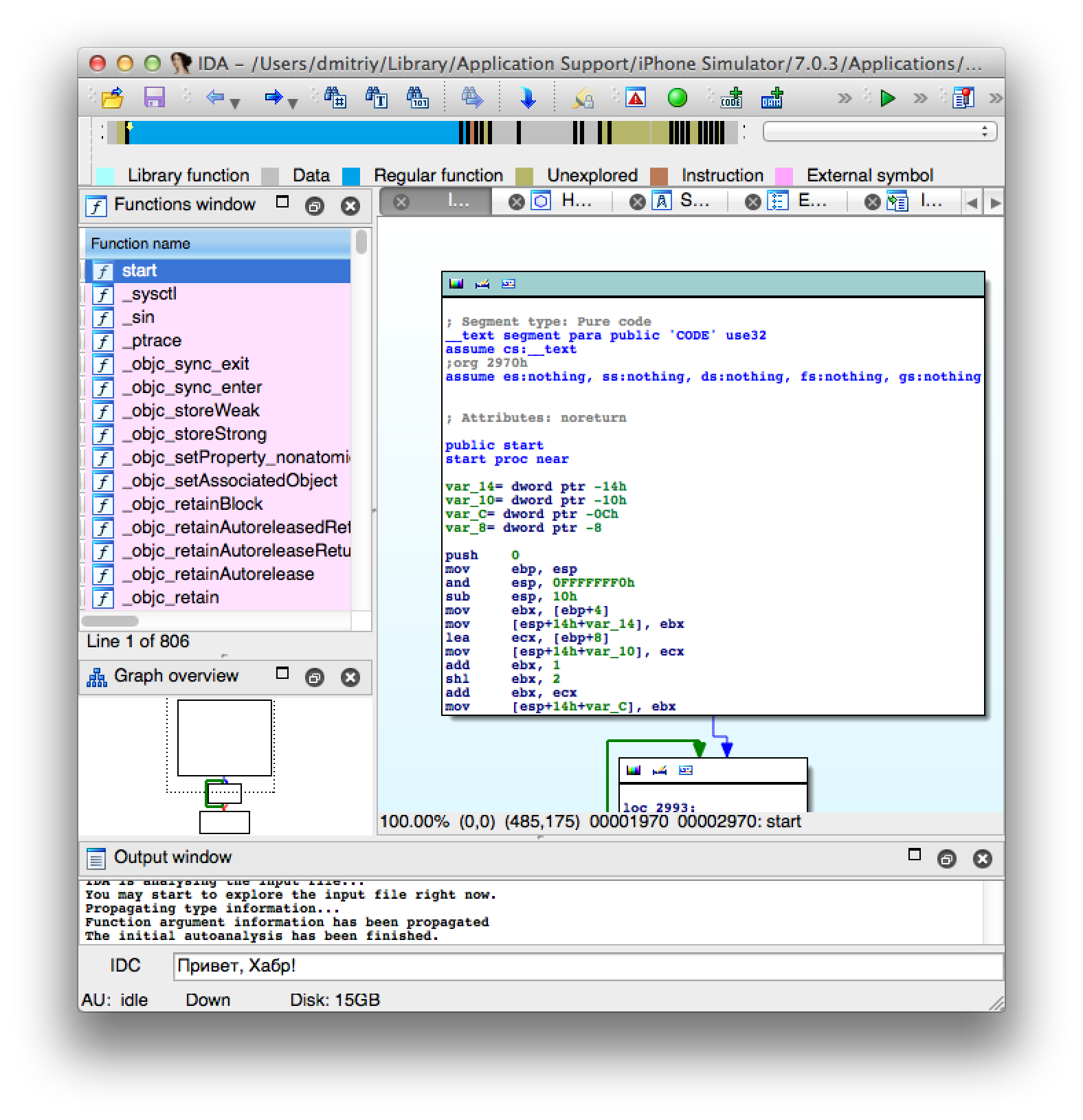Screen dimensions: 1083x1120
Task: Open the empty combo box beside navigation band
Action: (x=879, y=131)
